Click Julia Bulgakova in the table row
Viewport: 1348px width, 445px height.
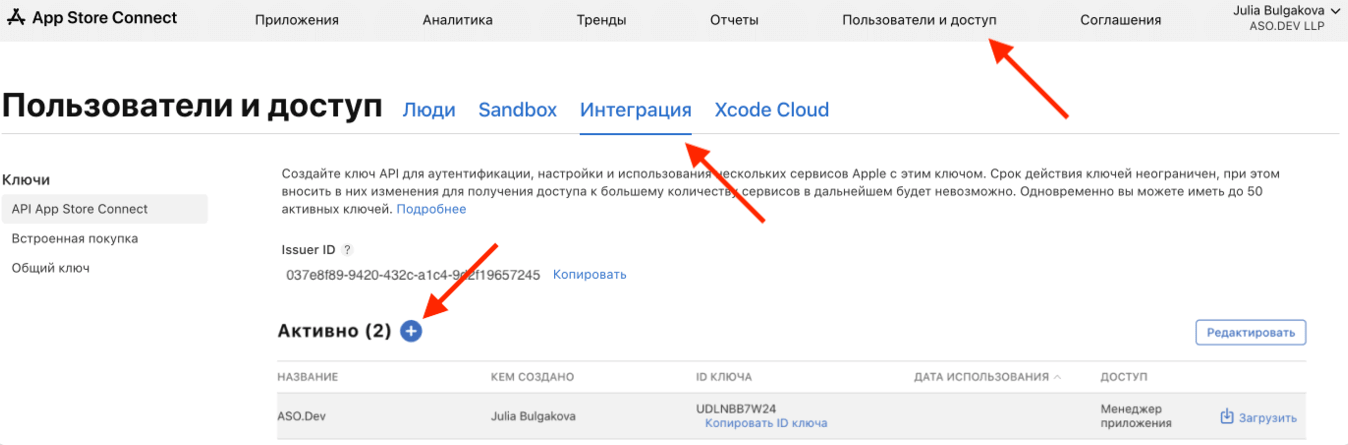533,415
